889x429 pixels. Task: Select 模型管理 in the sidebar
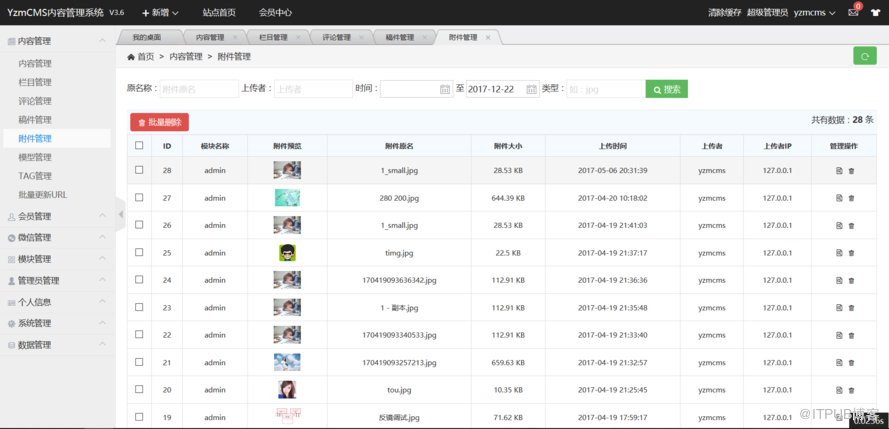[35, 157]
